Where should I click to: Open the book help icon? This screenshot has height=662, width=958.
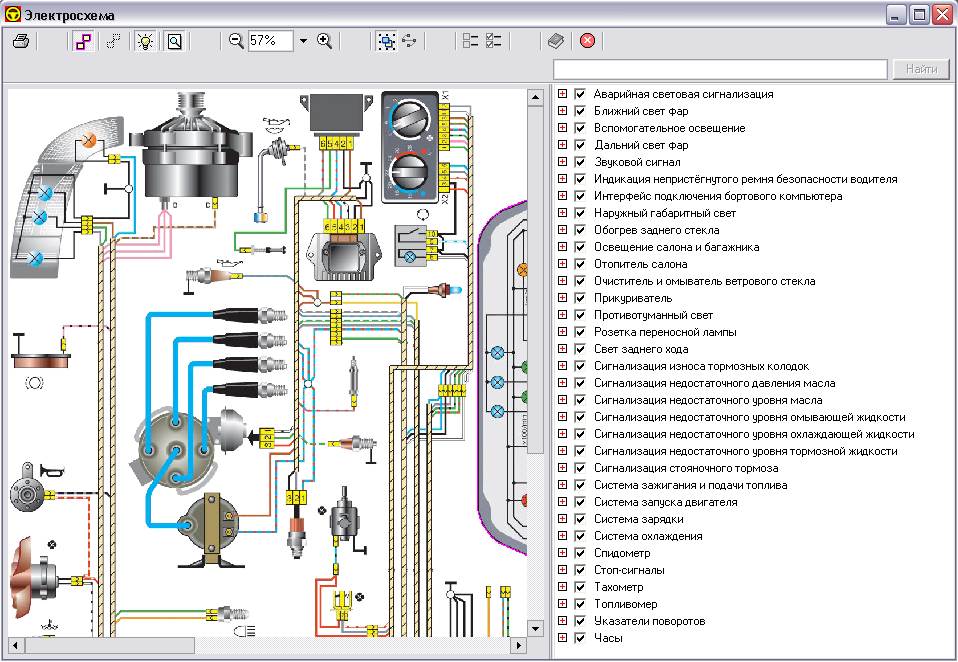point(556,41)
